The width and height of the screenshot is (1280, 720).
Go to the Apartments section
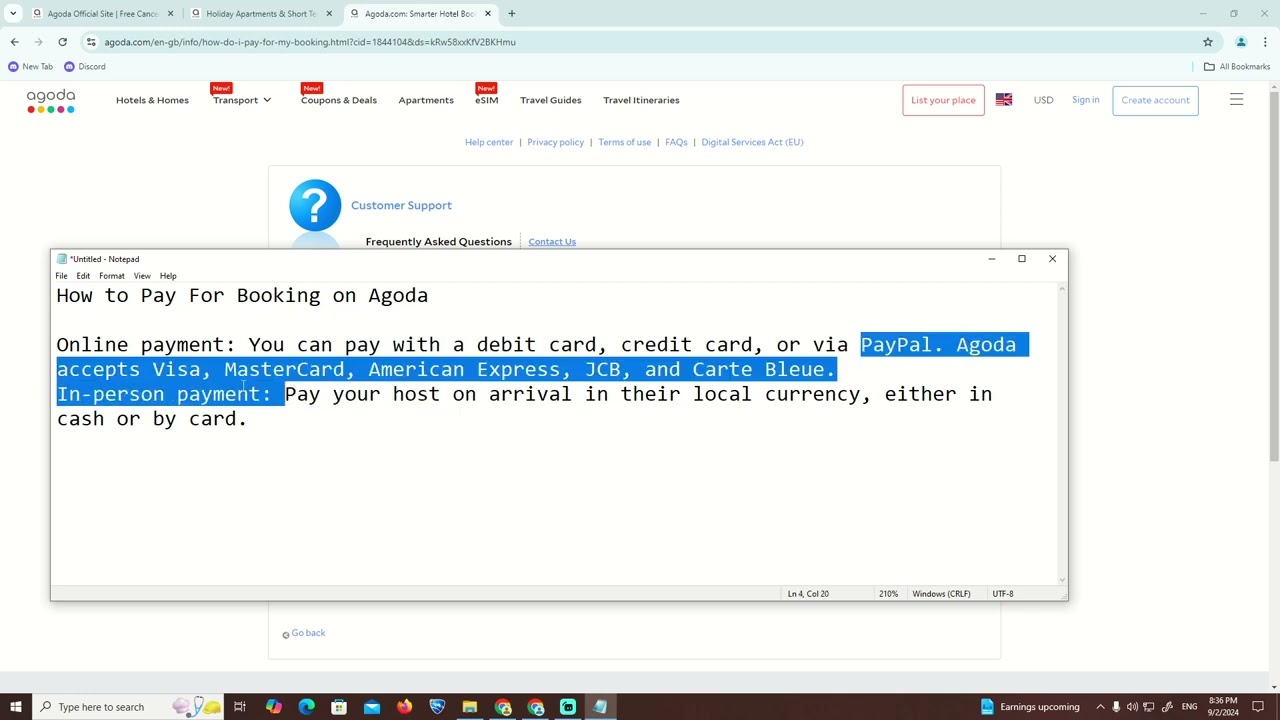tap(426, 100)
